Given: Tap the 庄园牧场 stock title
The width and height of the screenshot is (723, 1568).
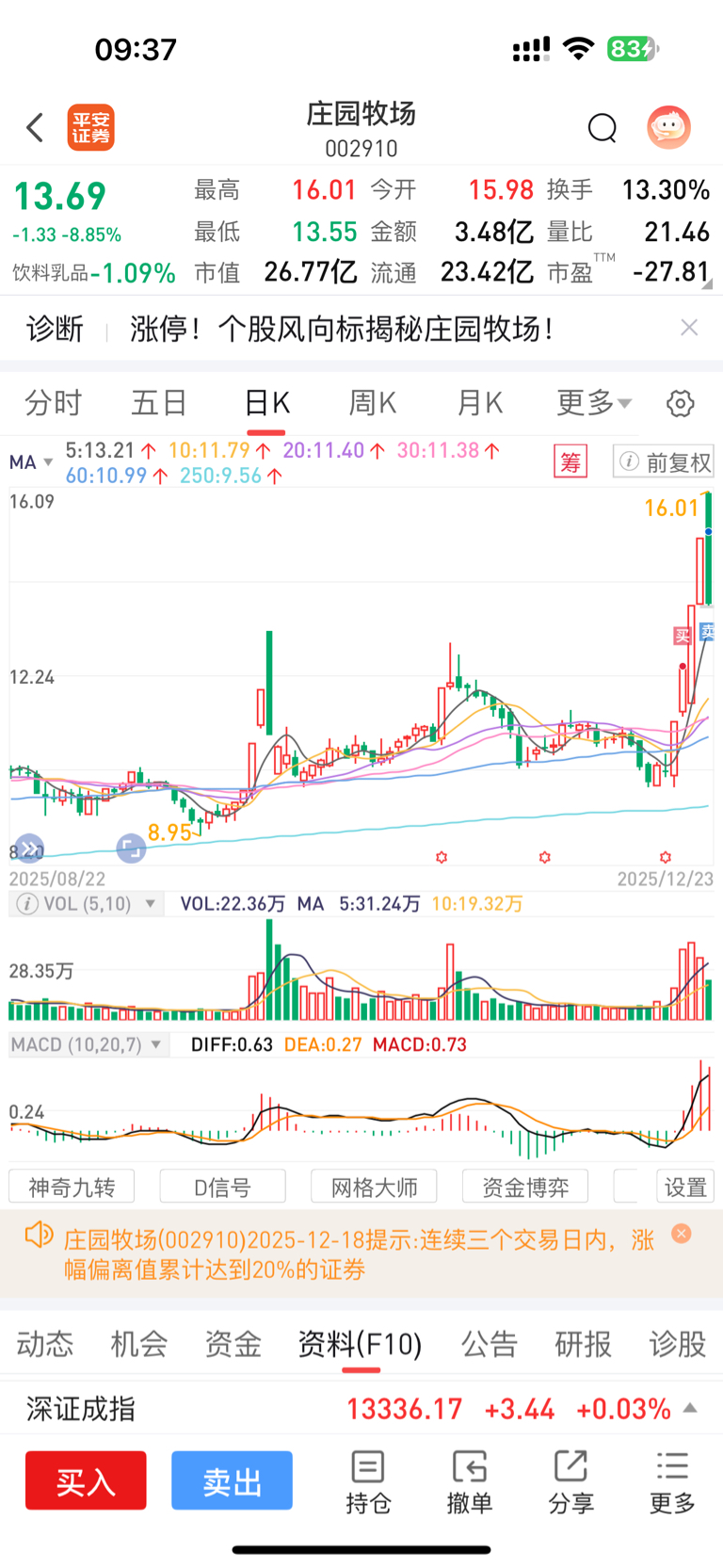Looking at the screenshot, I should 361,114.
